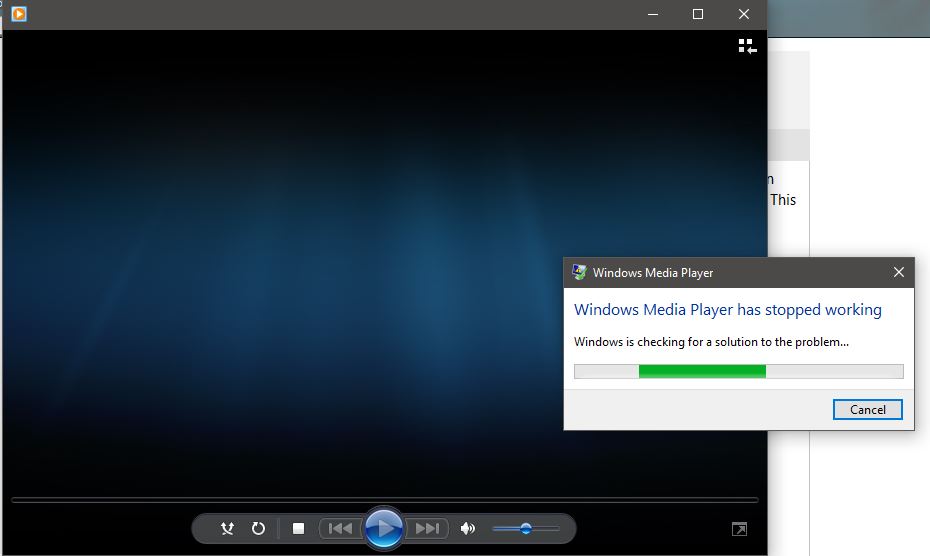Close the Media Player main window
This screenshot has width=930, height=556.
point(744,14)
